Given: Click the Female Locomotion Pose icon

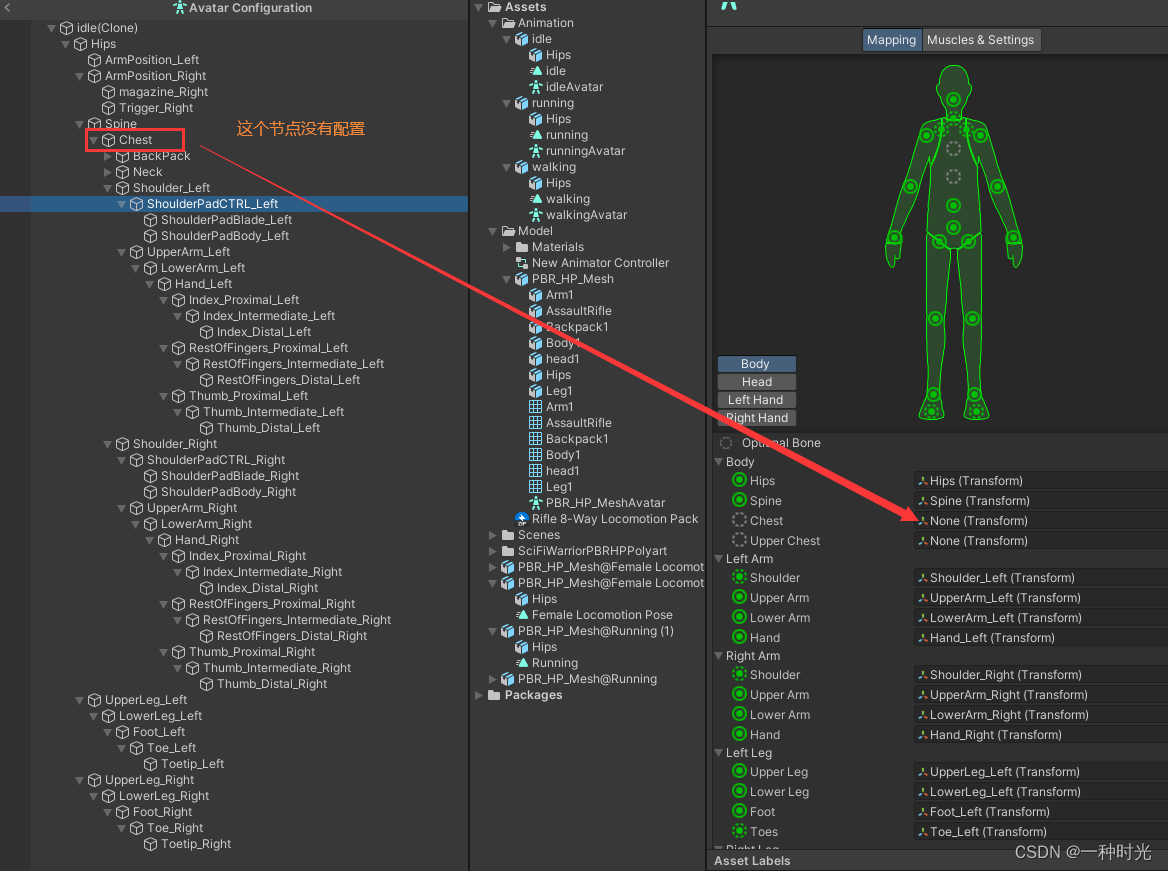Looking at the screenshot, I should pyautogui.click(x=524, y=615).
